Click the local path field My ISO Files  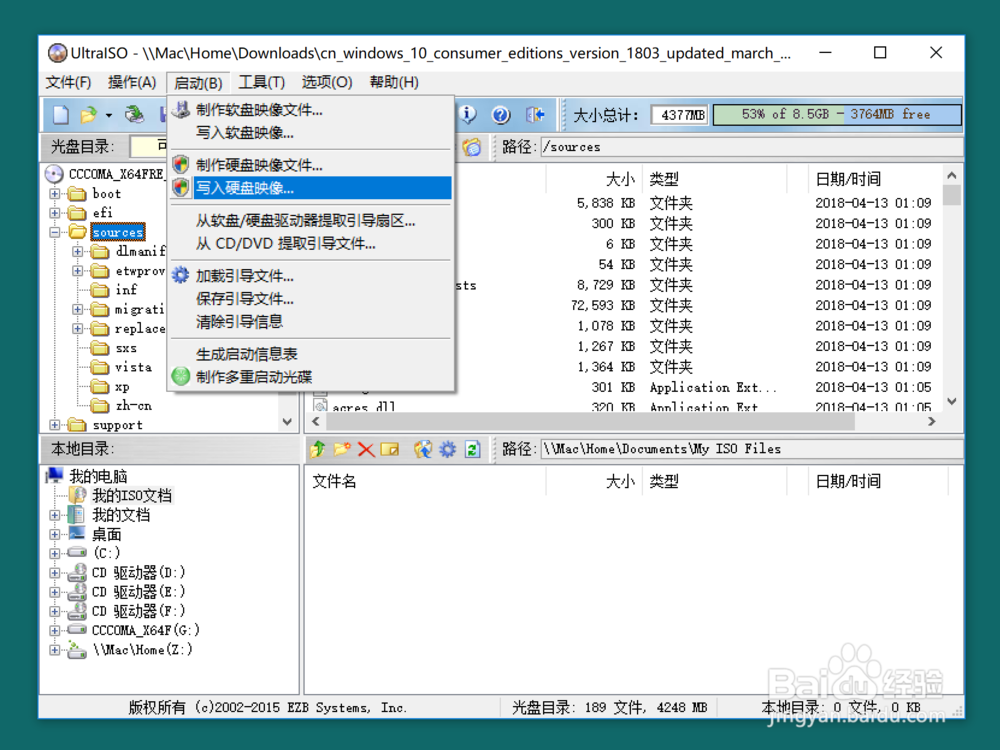[x=751, y=449]
